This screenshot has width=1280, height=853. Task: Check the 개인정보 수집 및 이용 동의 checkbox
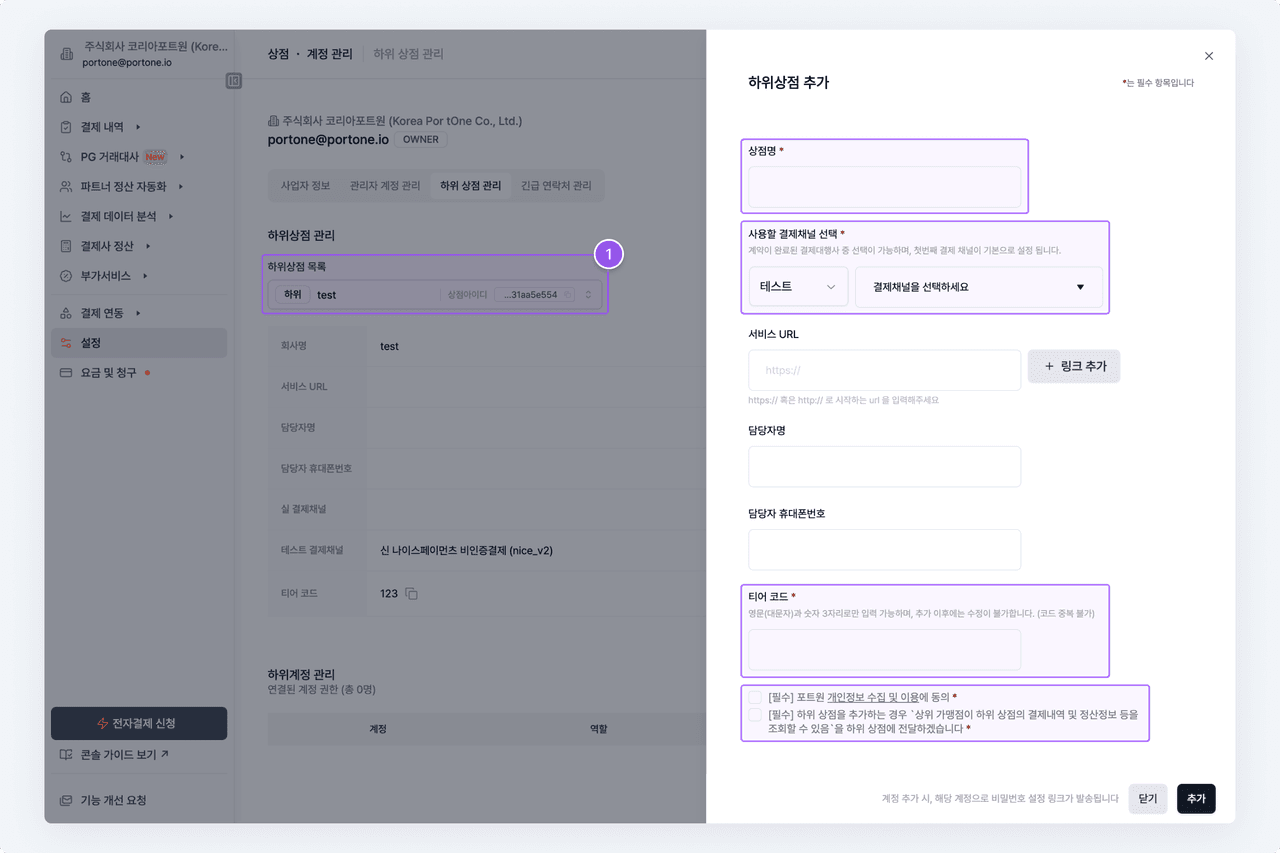pos(755,697)
